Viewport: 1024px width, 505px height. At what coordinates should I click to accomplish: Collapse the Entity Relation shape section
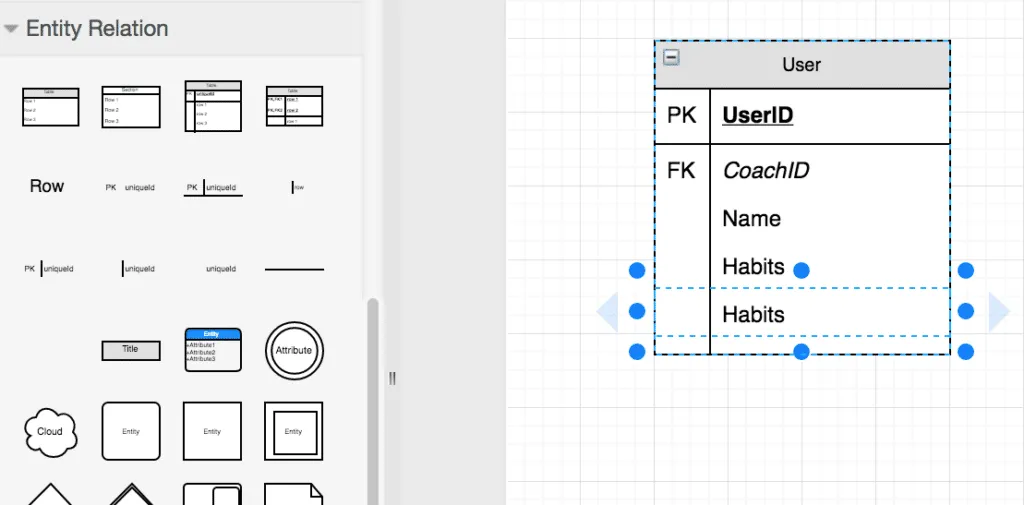tap(12, 29)
